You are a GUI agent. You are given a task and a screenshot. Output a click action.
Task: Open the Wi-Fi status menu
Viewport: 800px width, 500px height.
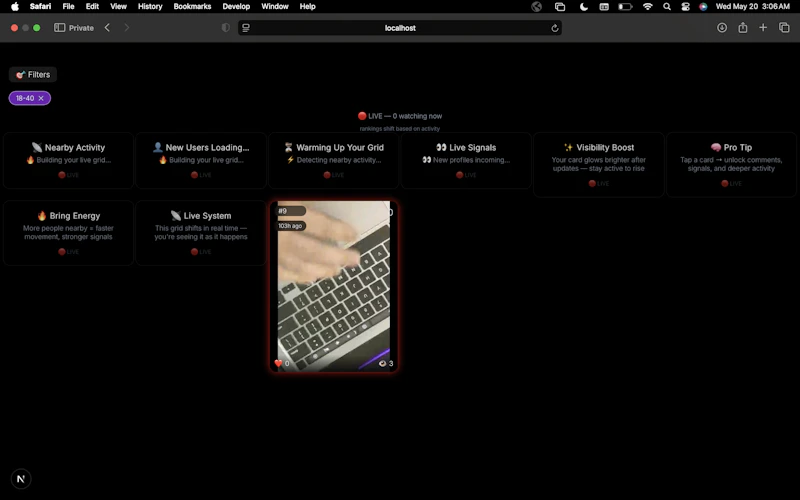647,7
